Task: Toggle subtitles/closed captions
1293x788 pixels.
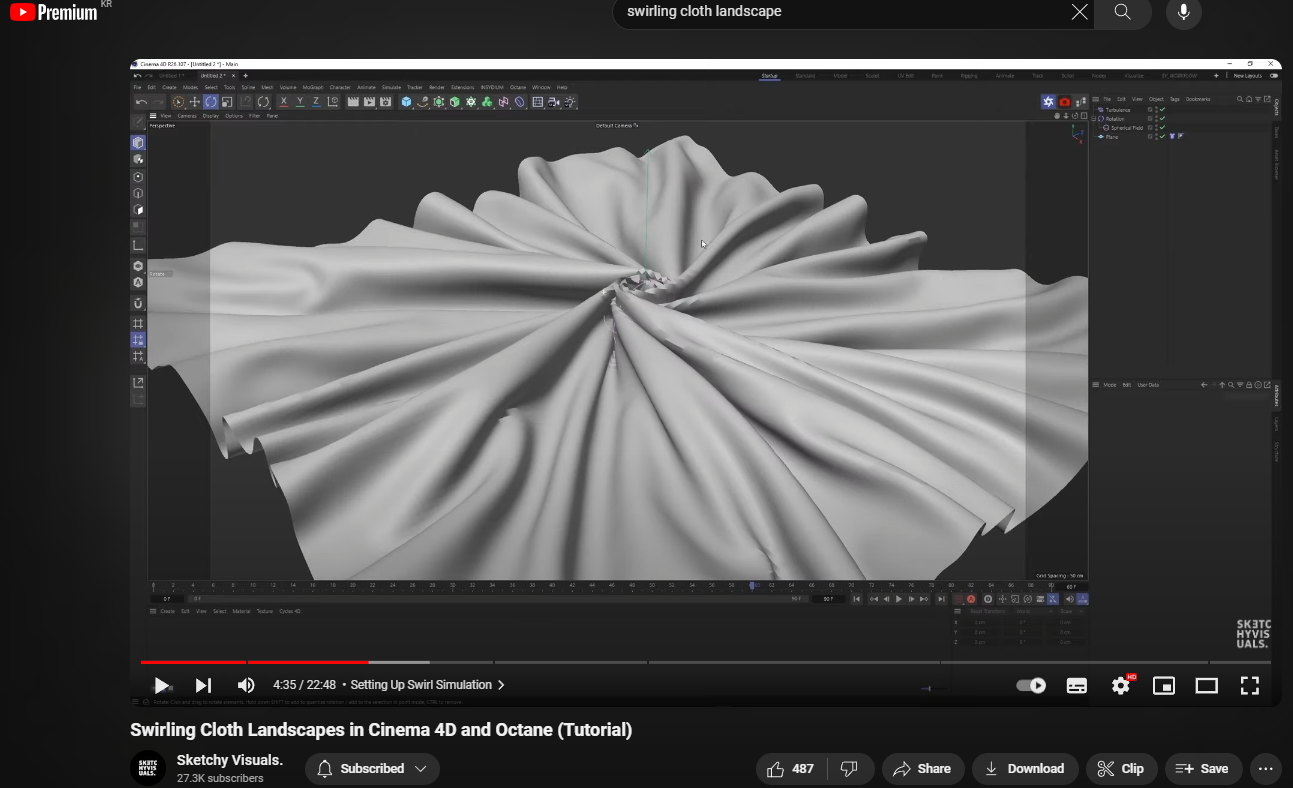Action: 1077,685
